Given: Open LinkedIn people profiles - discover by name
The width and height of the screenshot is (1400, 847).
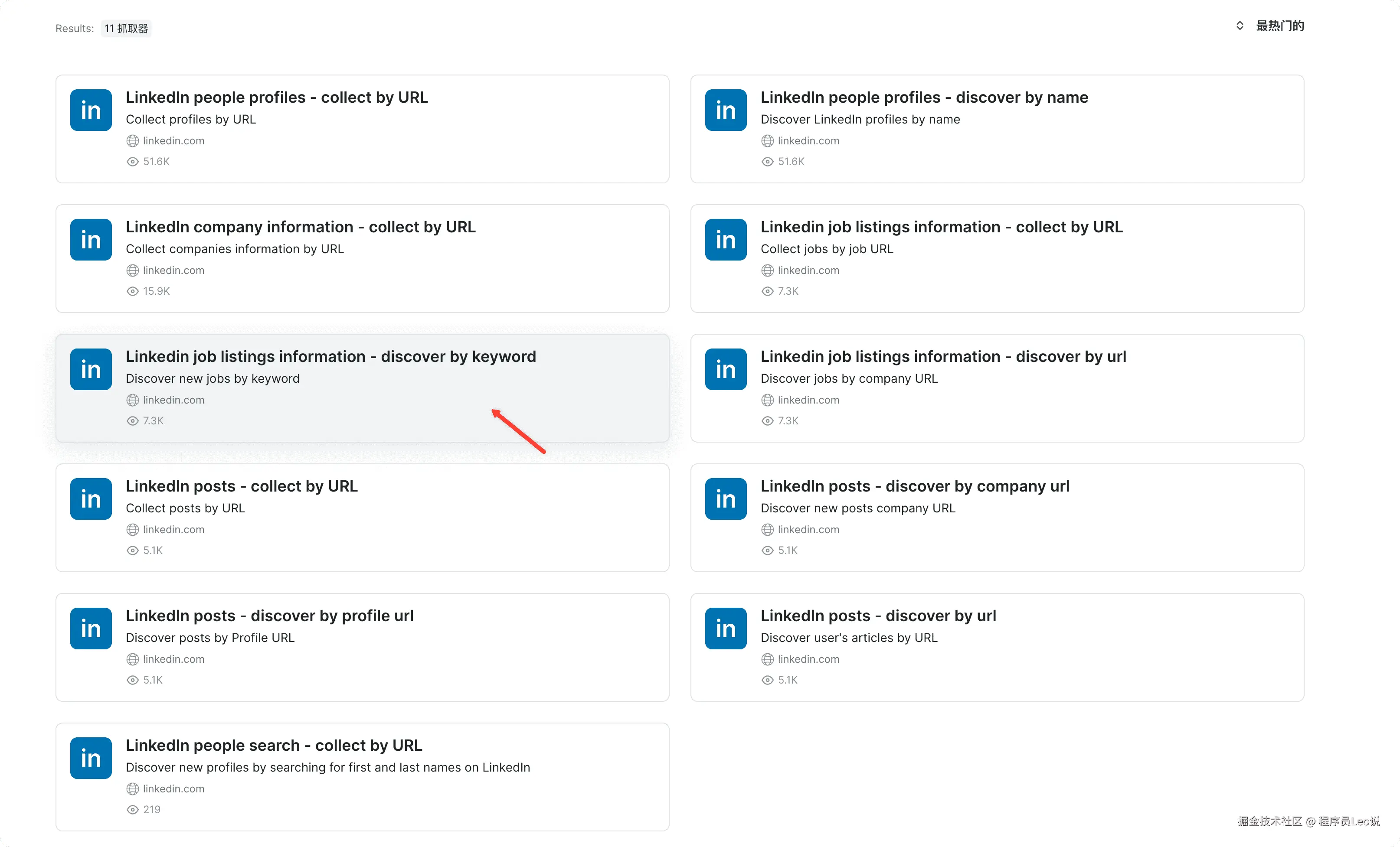Looking at the screenshot, I should click(x=924, y=98).
